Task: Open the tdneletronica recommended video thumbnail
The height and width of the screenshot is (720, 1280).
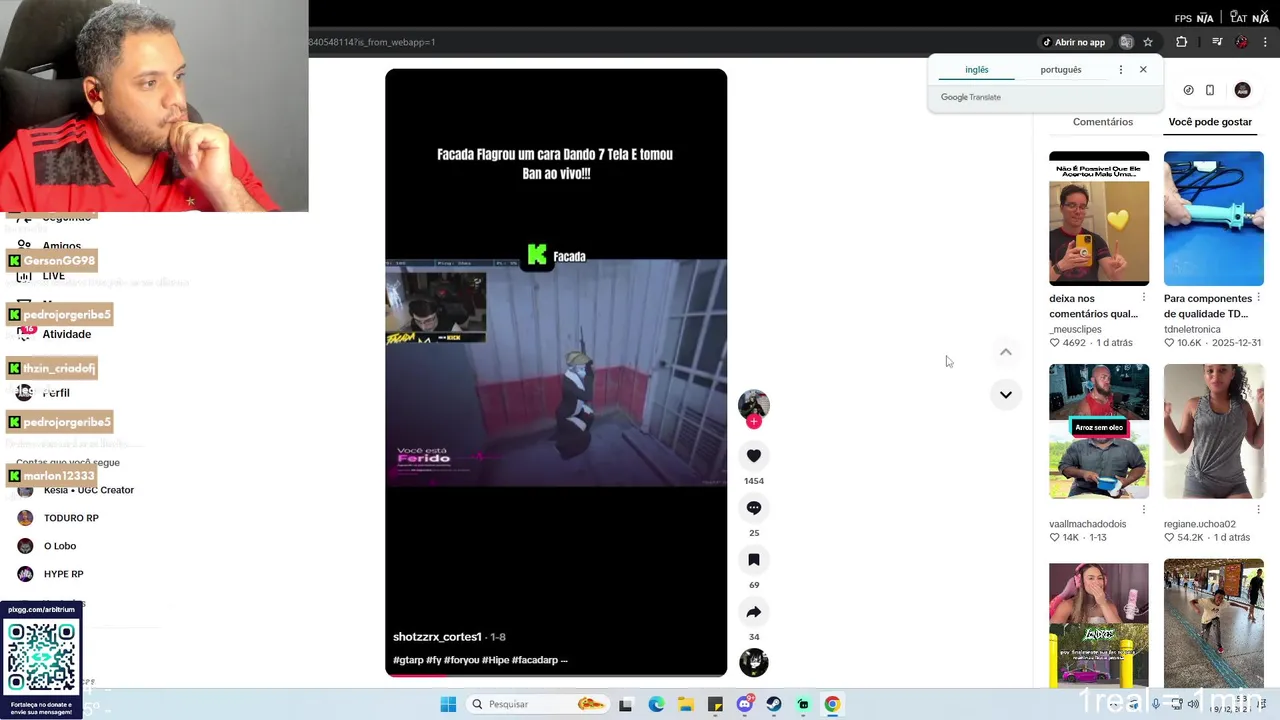Action: [x=1213, y=218]
